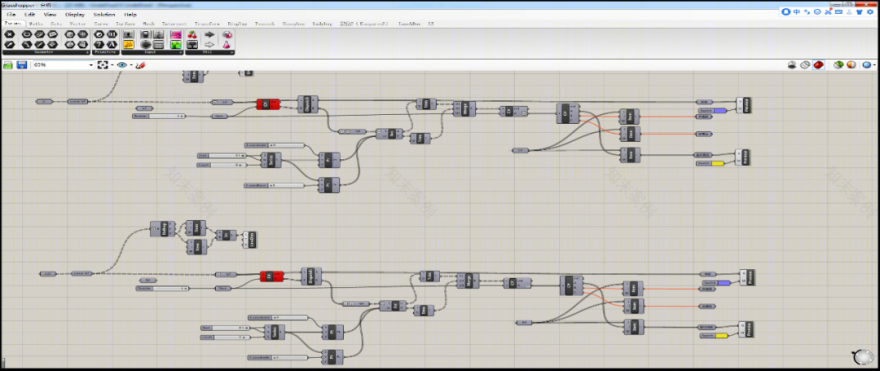Switch to the Mesh component tab
Viewport: 880px width, 371px height.
148,24
